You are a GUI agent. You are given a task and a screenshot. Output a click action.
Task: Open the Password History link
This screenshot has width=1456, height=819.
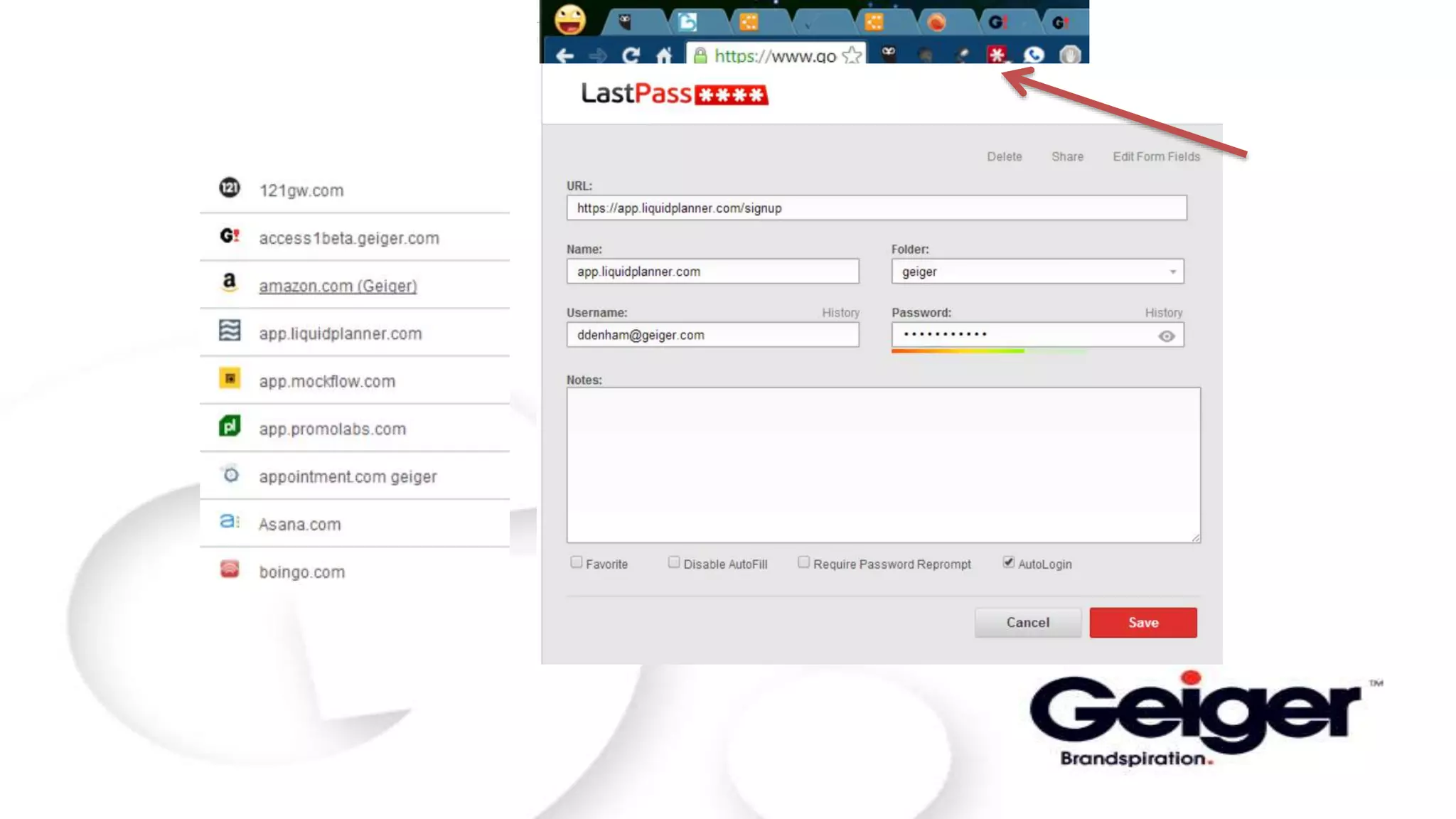click(1163, 313)
